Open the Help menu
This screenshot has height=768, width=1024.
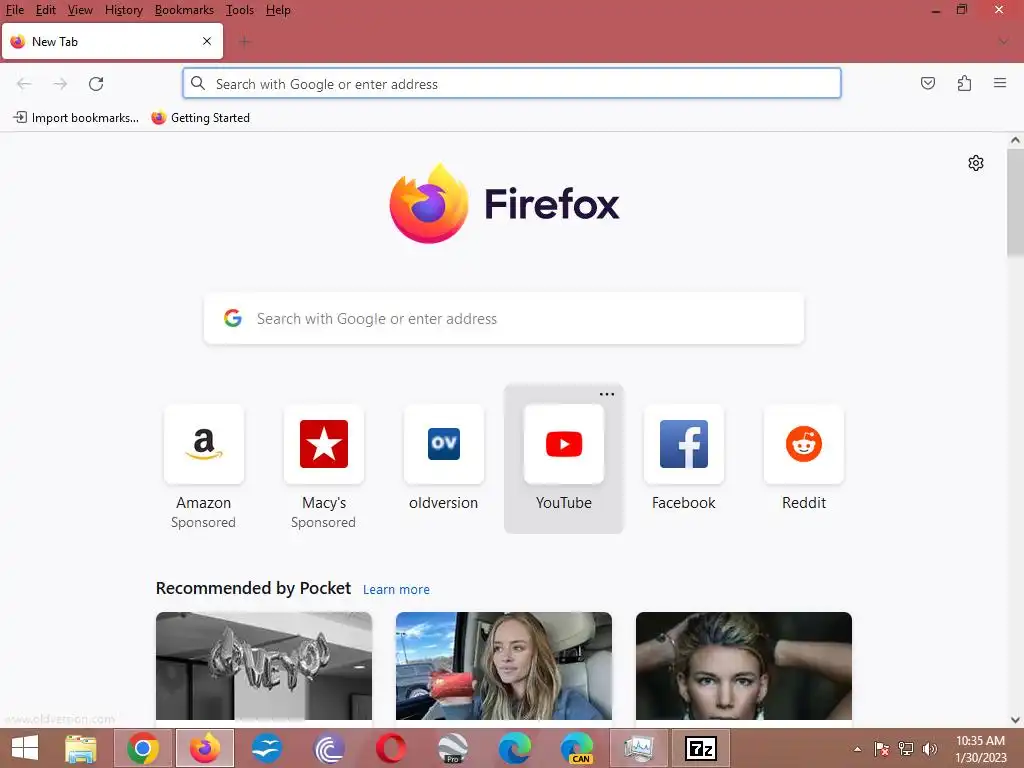tap(278, 10)
